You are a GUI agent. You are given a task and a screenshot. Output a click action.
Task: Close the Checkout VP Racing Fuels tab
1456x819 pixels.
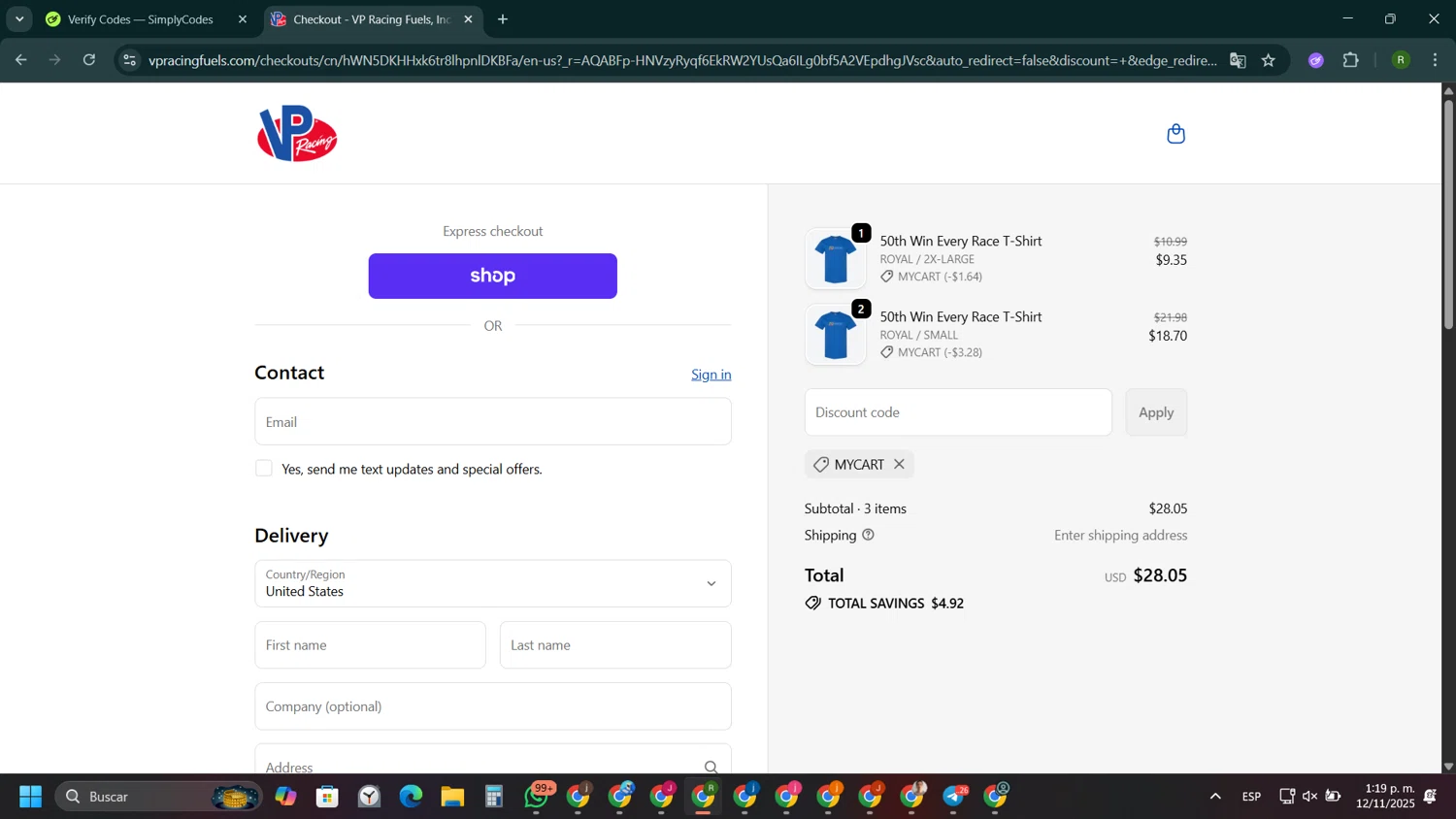pyautogui.click(x=468, y=19)
